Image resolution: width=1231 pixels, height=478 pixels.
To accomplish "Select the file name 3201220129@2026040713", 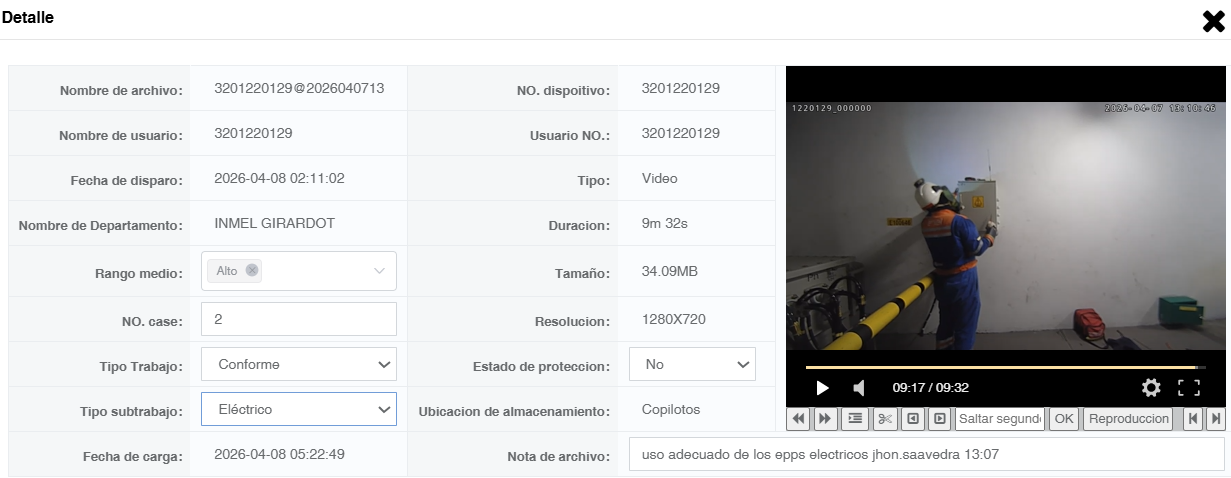I will coord(299,88).
